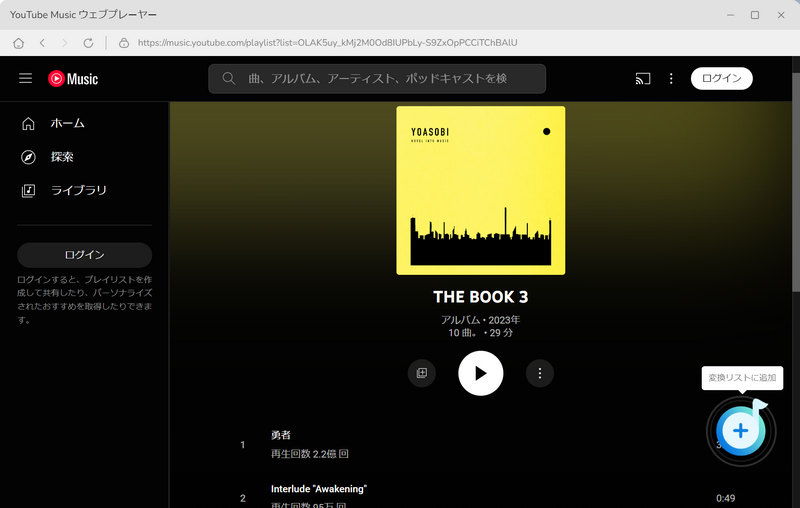
Task: Save album to library icon
Action: coord(421,373)
